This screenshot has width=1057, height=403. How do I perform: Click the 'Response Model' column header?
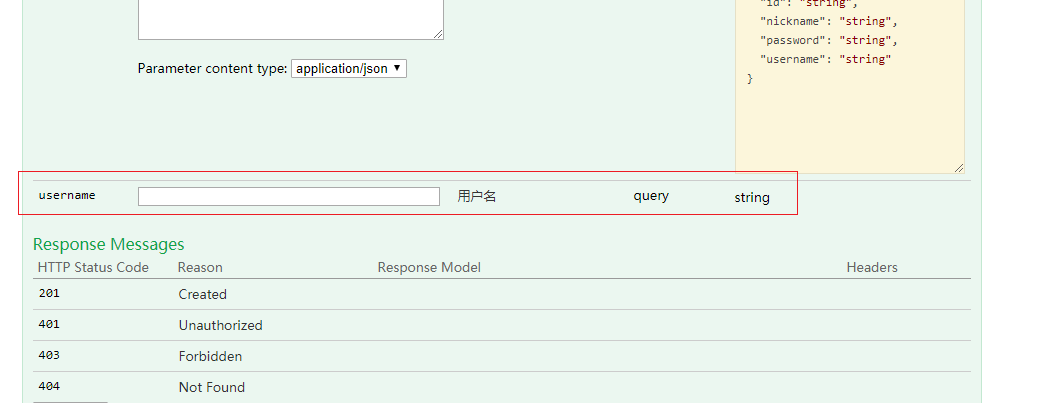tap(429, 268)
